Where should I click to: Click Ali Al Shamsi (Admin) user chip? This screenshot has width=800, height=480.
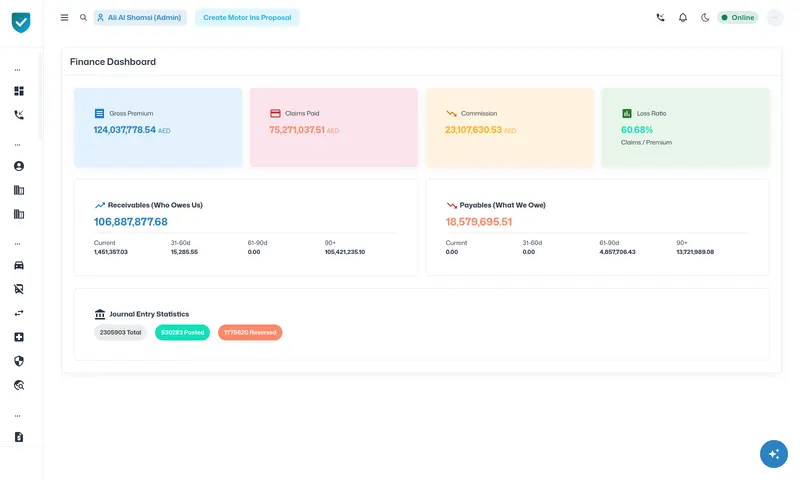pos(140,17)
